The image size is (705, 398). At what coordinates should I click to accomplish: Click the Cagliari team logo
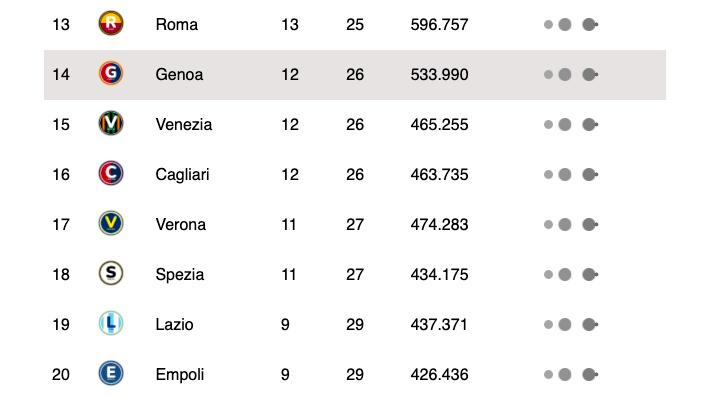click(x=111, y=173)
